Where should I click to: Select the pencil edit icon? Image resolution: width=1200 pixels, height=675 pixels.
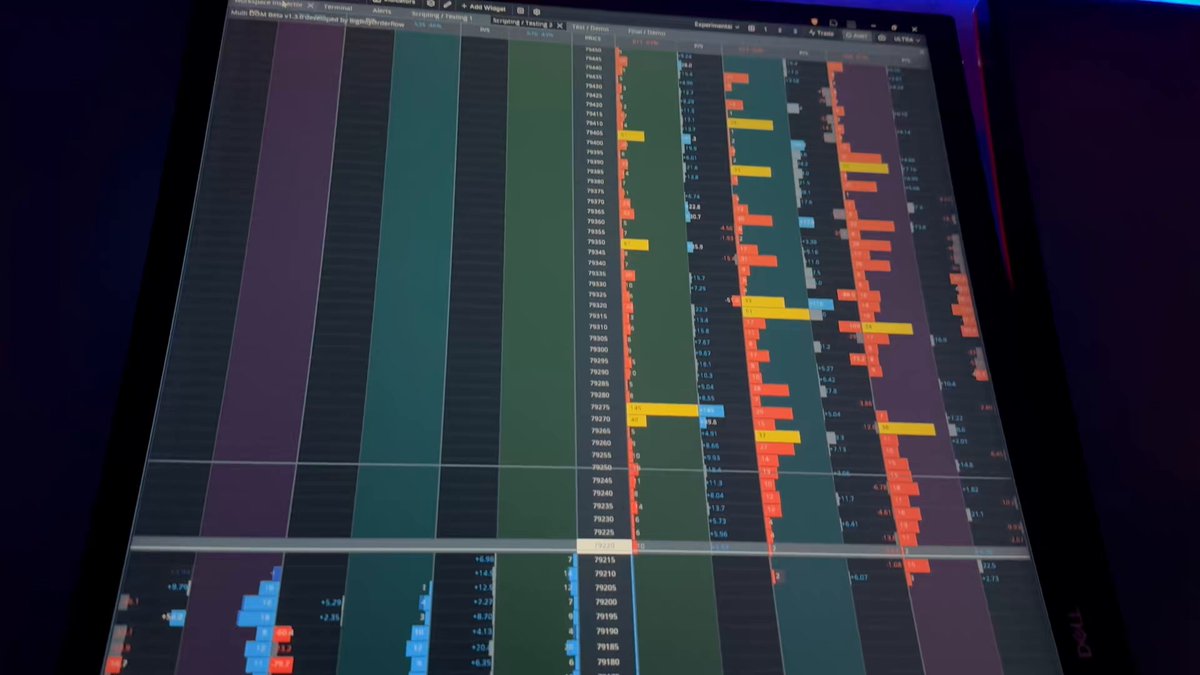click(x=447, y=4)
